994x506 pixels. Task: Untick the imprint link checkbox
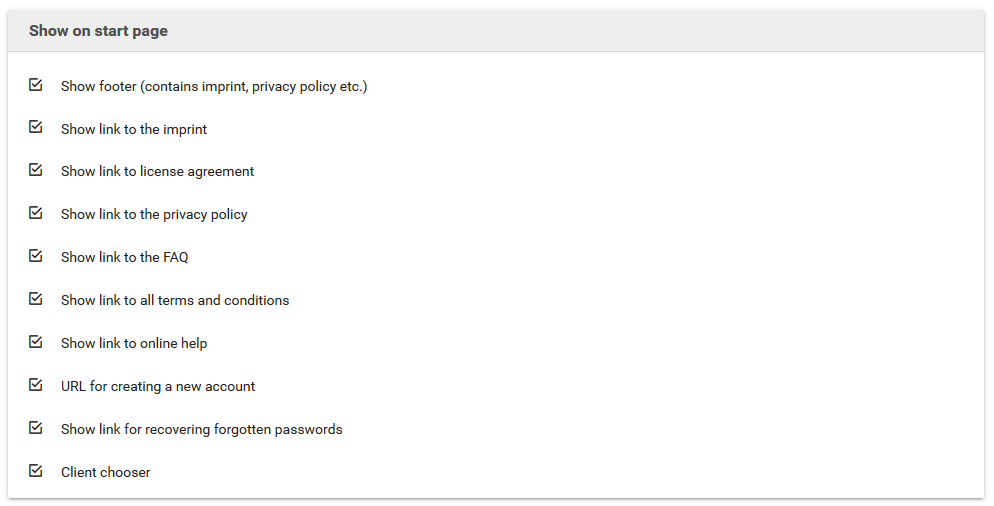36,128
